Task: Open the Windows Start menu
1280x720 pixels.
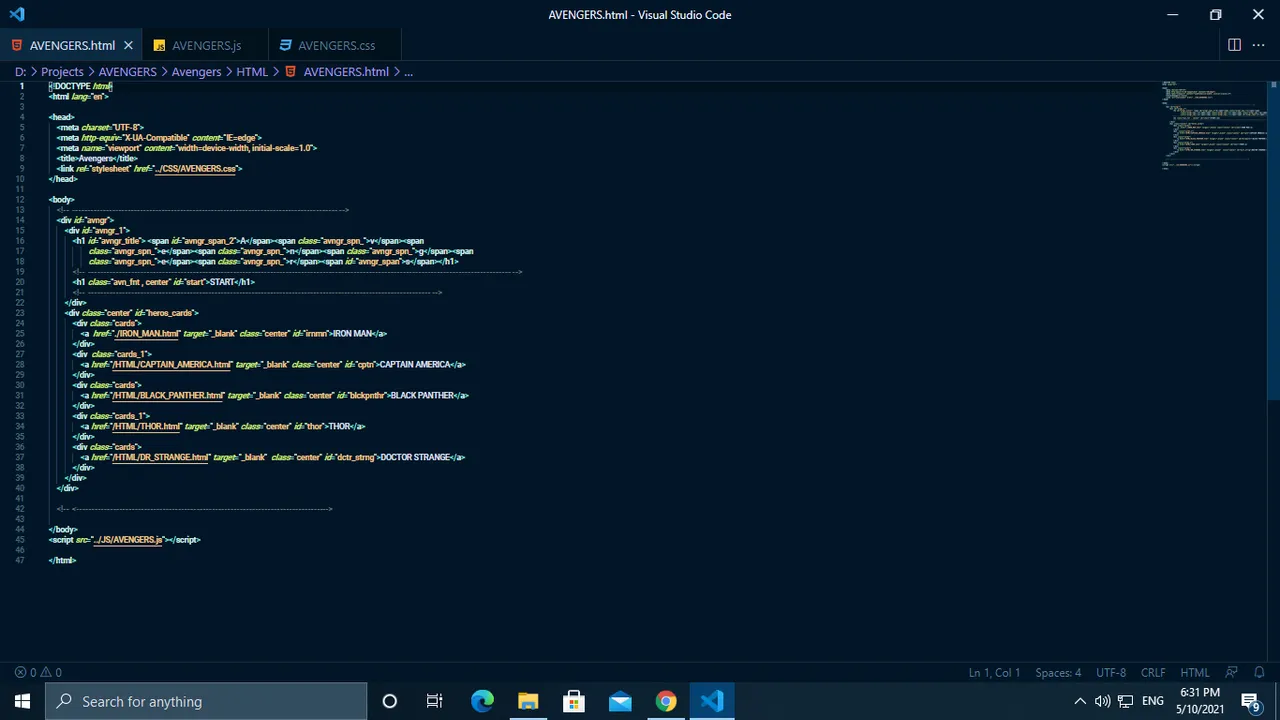Action: [x=22, y=701]
